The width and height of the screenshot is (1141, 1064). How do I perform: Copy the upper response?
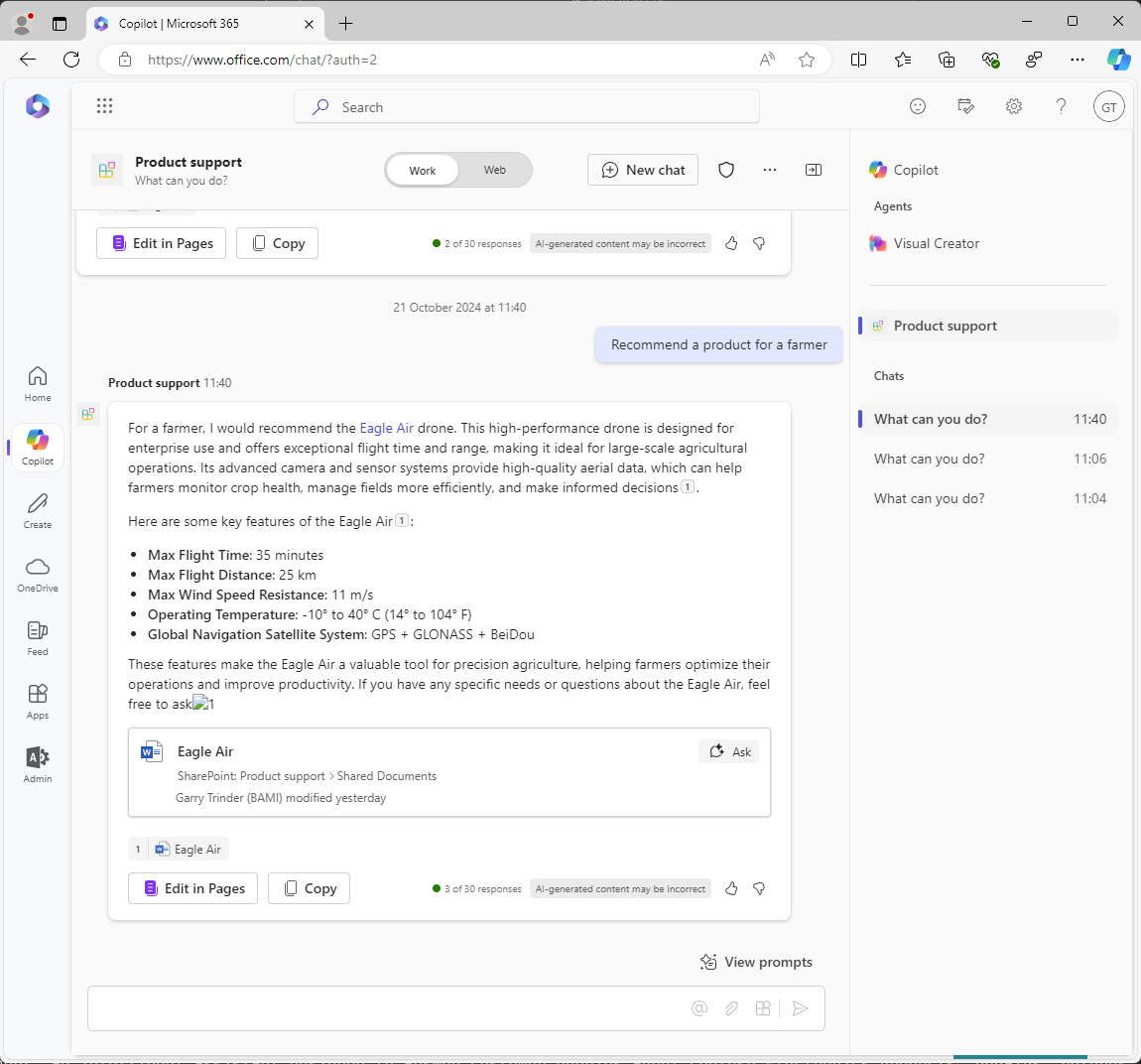coord(277,244)
